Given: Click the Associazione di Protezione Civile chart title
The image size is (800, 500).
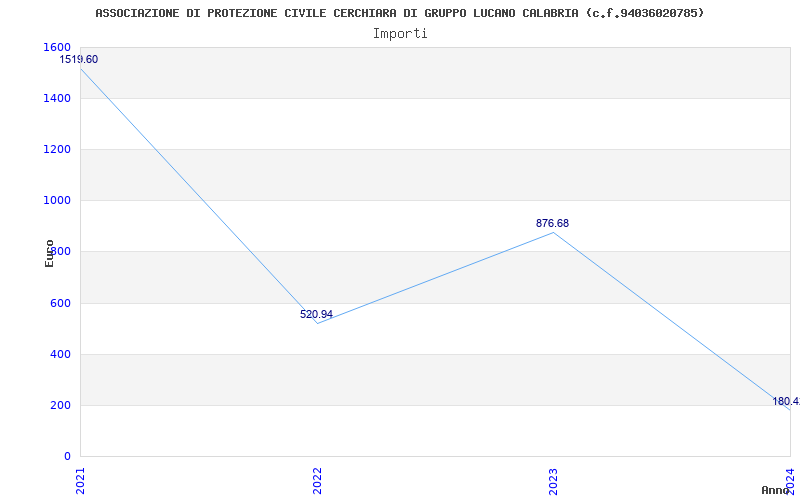Looking at the screenshot, I should pos(400,13).
